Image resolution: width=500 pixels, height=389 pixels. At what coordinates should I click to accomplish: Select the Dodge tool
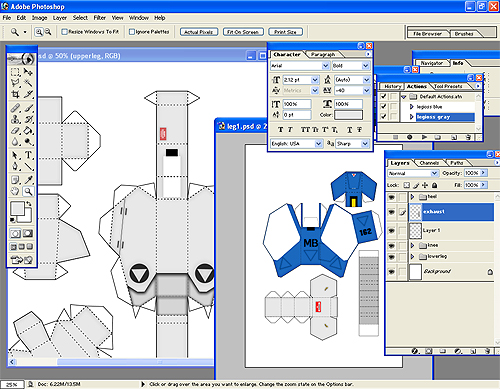[28, 142]
